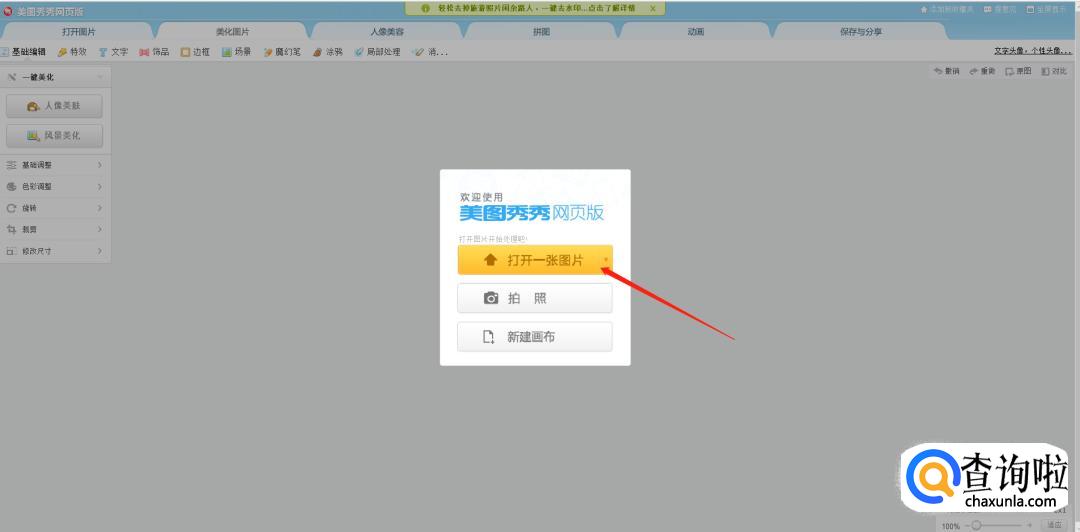Screen dimensions: 1080x532
Task: Dismiss the green notification banner
Action: 653,9
